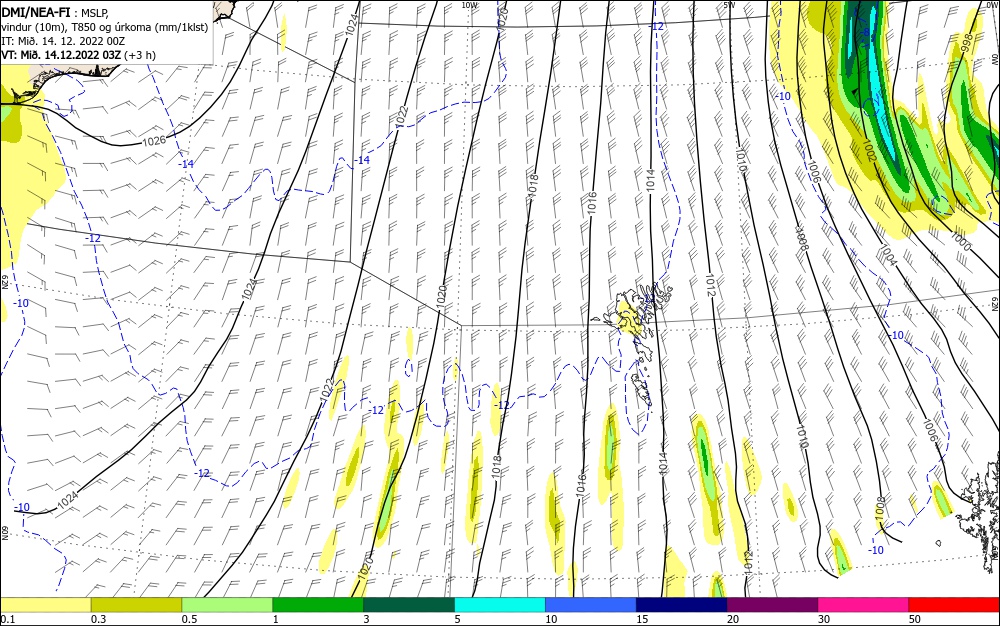The width and height of the screenshot is (1000, 626).
Task: Click the pink 30–50 legend swatch
Action: pyautogui.click(x=864, y=605)
